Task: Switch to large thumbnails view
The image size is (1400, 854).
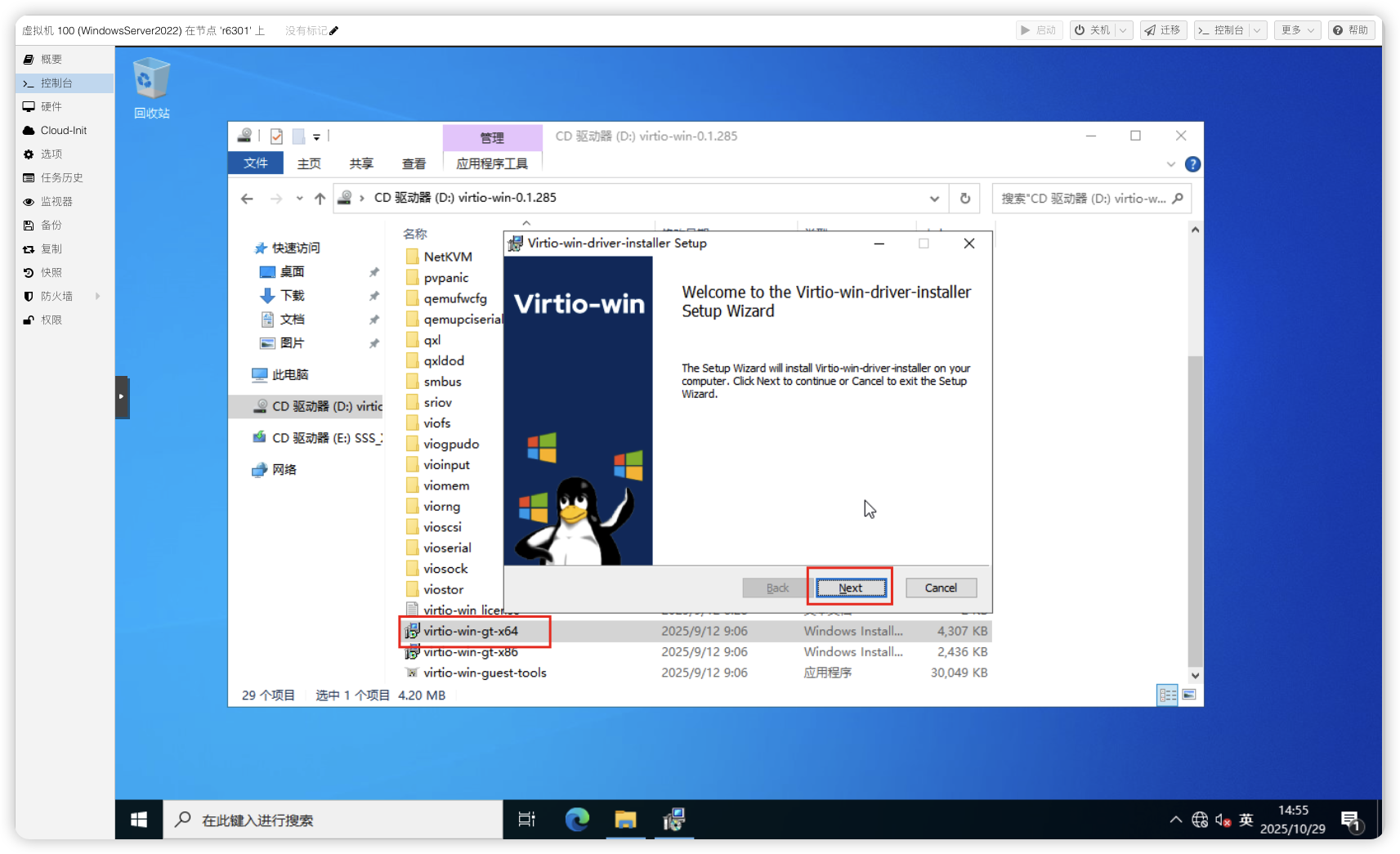Action: (1189, 695)
